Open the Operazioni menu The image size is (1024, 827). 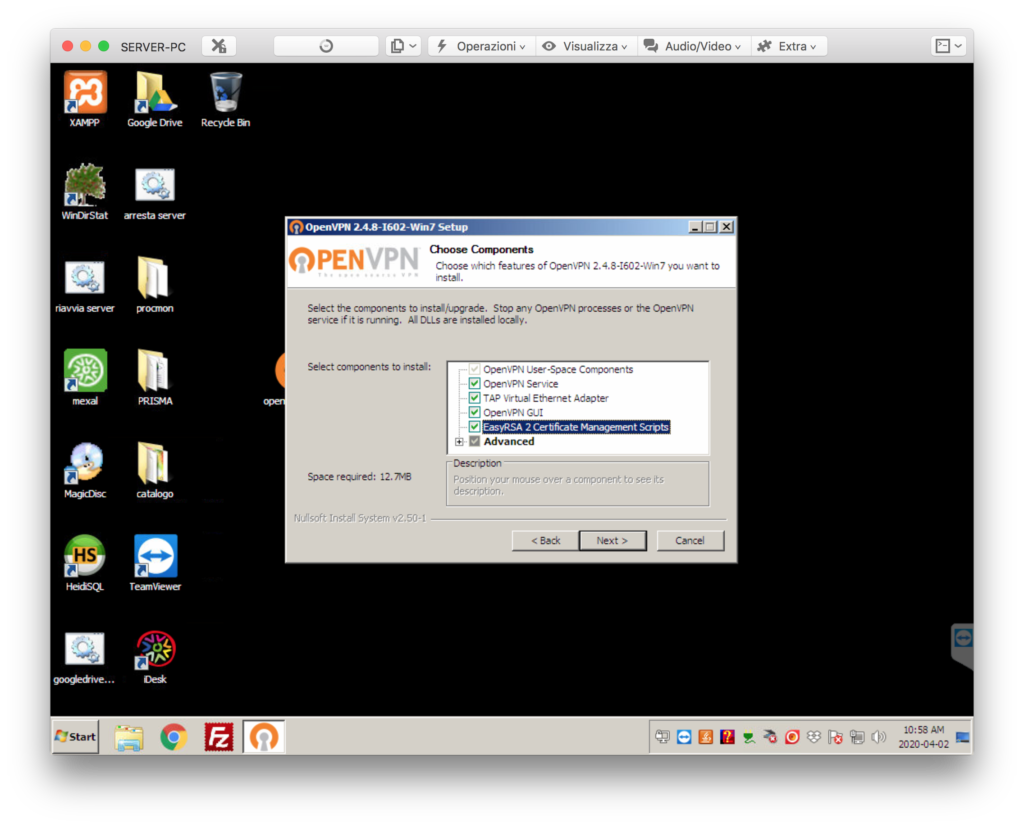tap(481, 46)
